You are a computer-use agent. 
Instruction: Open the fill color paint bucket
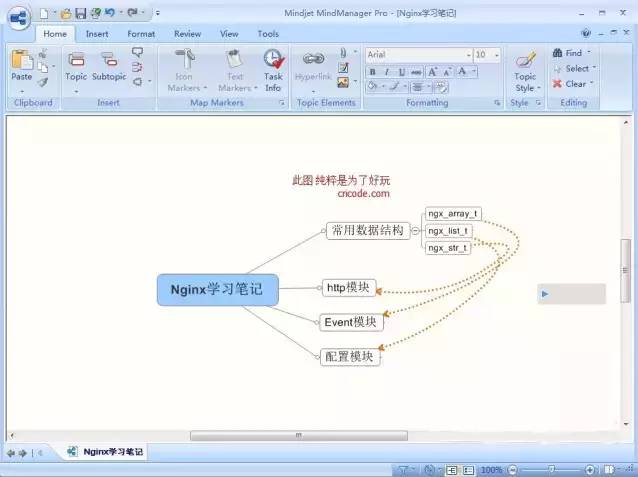coord(373,86)
